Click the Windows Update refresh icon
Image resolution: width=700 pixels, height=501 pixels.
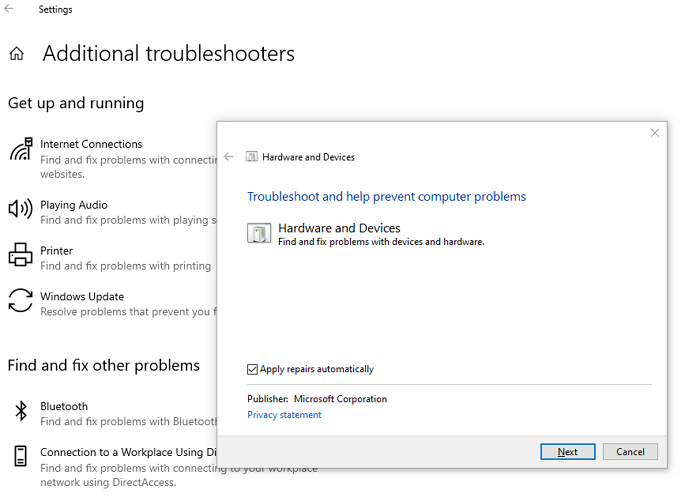(x=20, y=301)
